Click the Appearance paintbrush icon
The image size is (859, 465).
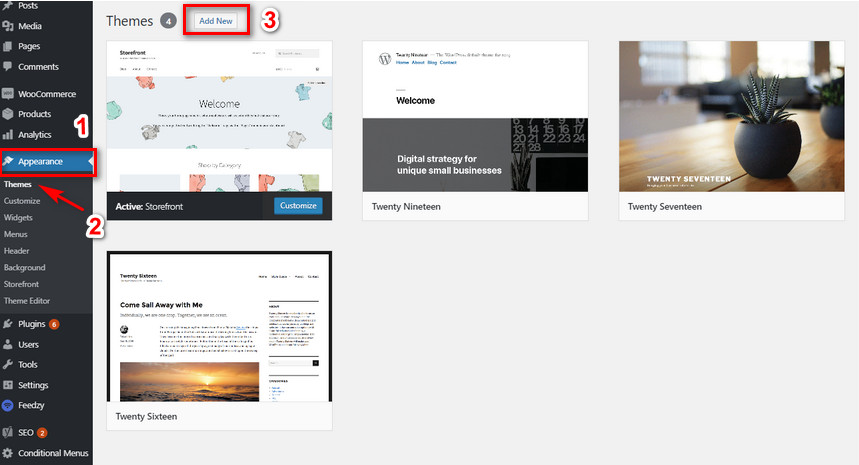[x=8, y=161]
